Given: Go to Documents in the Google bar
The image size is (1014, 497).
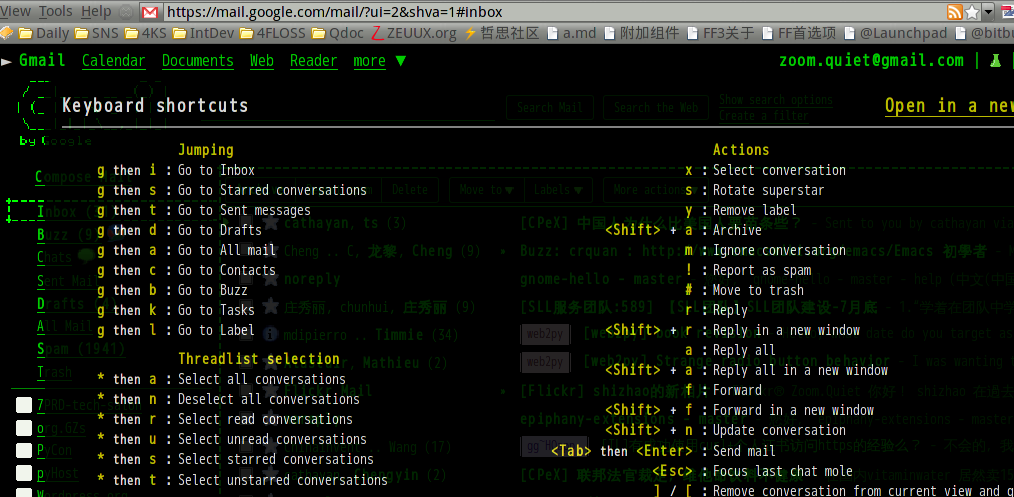Looking at the screenshot, I should pos(198,61).
